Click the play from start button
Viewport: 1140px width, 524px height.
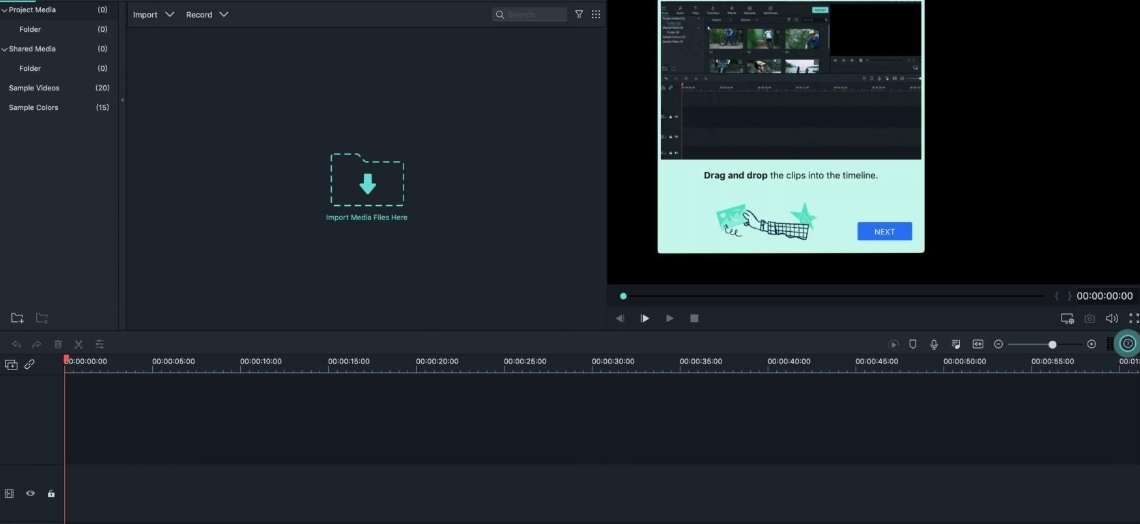click(x=645, y=318)
